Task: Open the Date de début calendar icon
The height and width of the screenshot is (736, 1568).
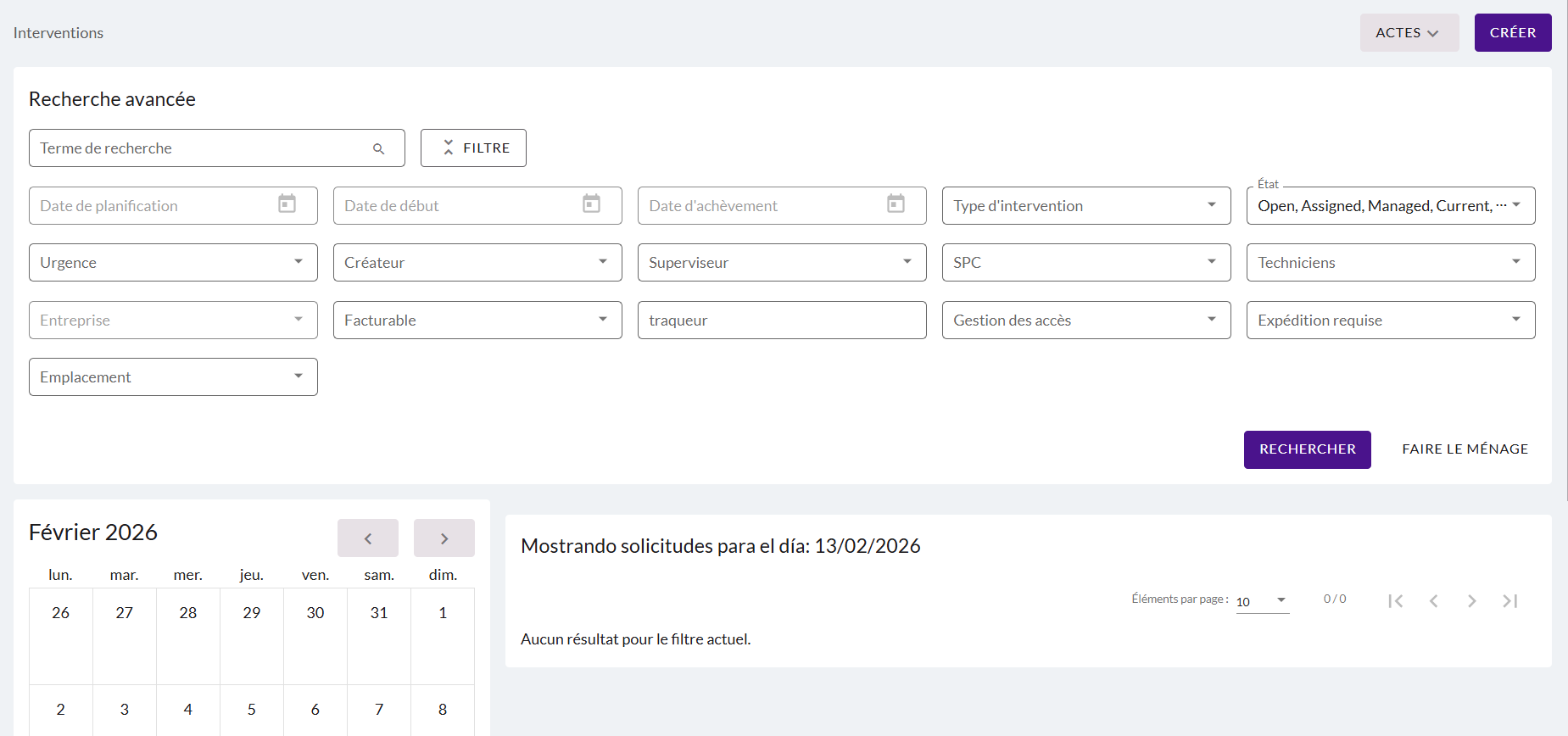Action: click(591, 204)
